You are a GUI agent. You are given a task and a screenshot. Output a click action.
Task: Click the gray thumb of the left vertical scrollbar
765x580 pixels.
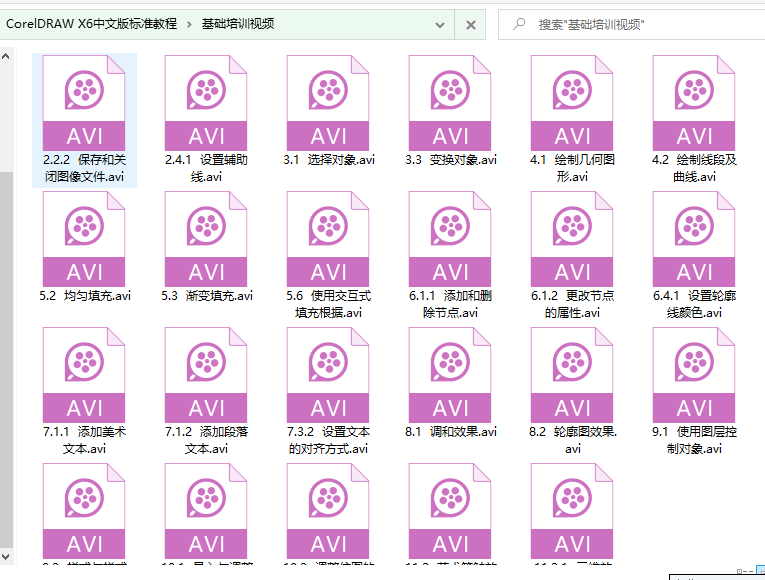coord(6,360)
